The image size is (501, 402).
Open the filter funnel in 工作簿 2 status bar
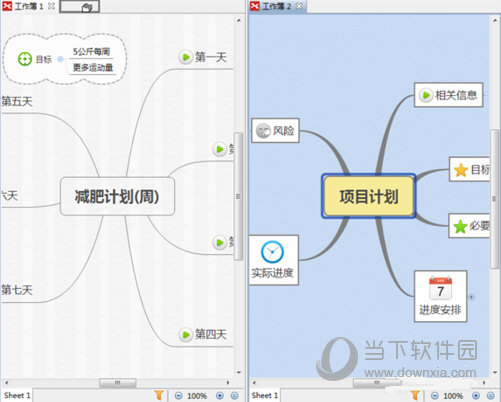pos(415,395)
